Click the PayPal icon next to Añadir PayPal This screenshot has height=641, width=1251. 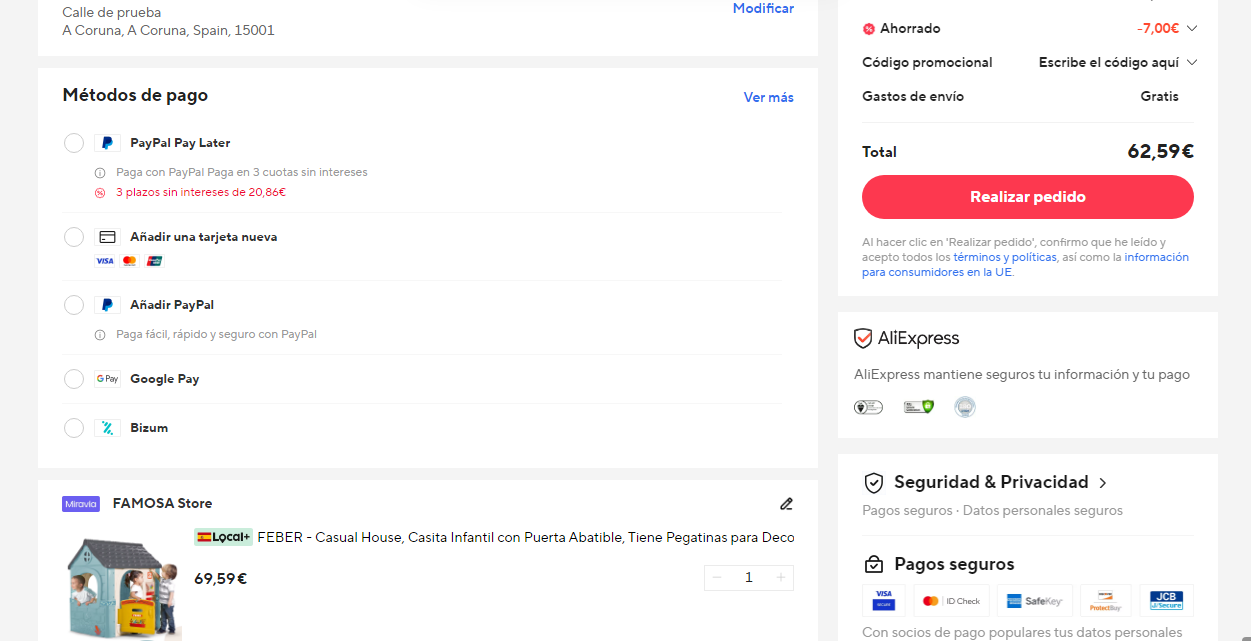click(x=107, y=305)
